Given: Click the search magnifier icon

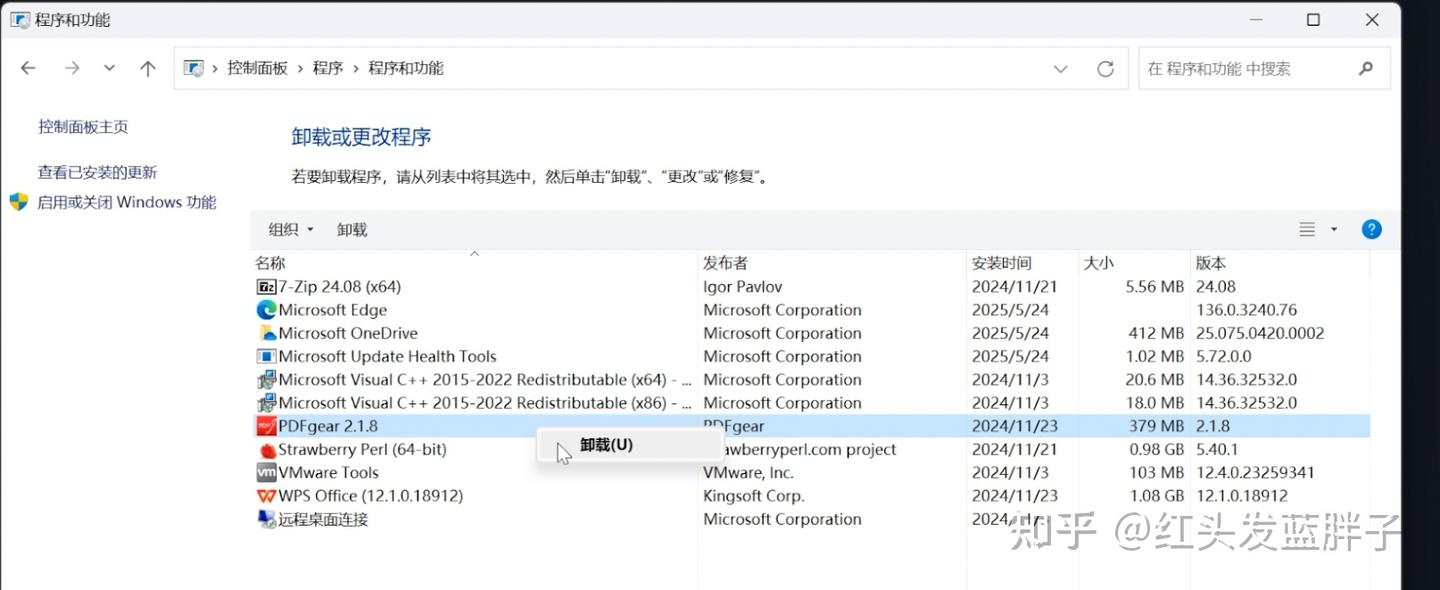Looking at the screenshot, I should (1366, 69).
